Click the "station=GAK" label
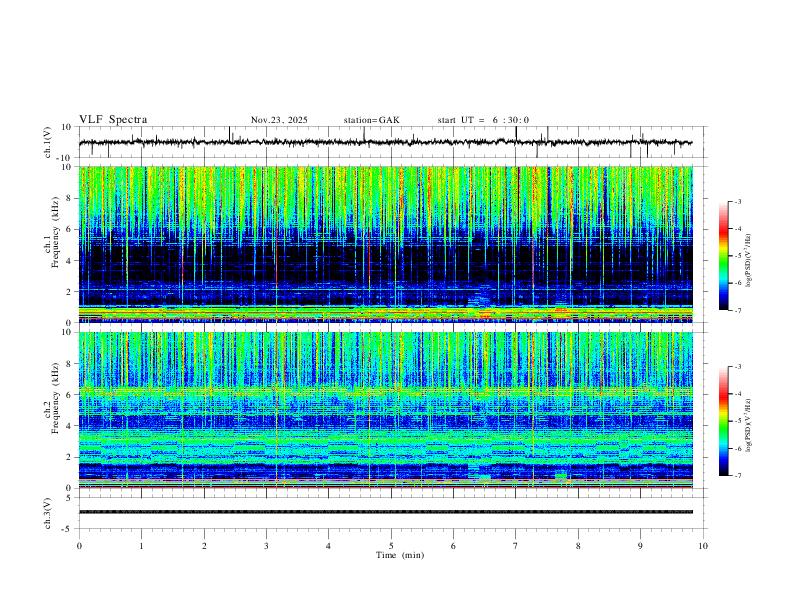This screenshot has width=792, height=612. [x=371, y=120]
